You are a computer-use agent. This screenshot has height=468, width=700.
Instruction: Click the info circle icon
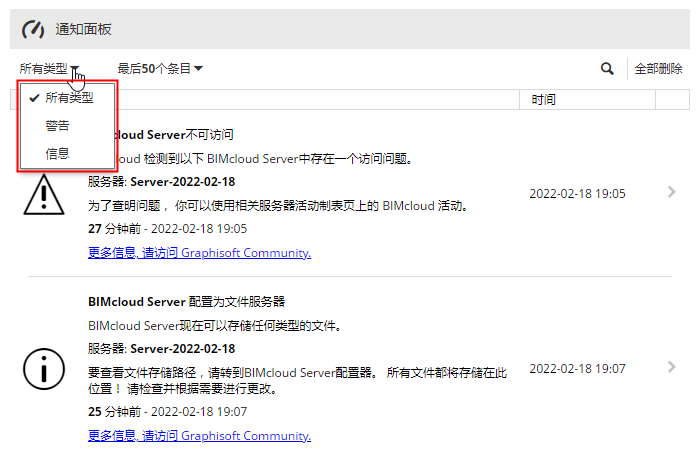[44, 369]
